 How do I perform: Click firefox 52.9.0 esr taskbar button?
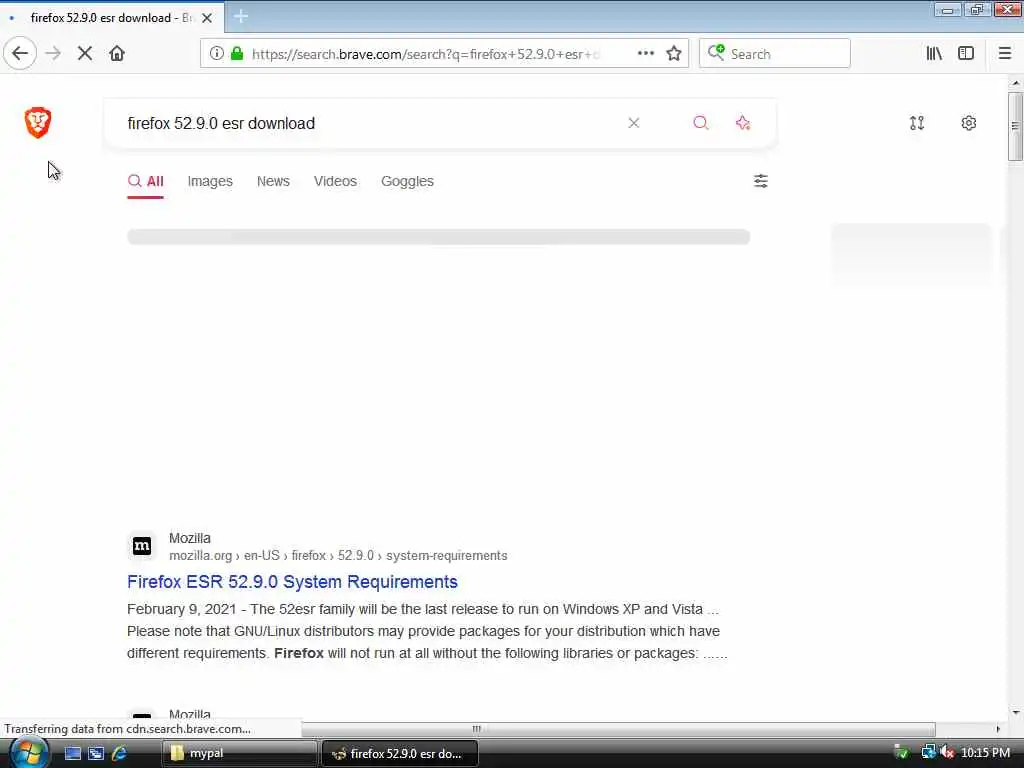click(400, 753)
